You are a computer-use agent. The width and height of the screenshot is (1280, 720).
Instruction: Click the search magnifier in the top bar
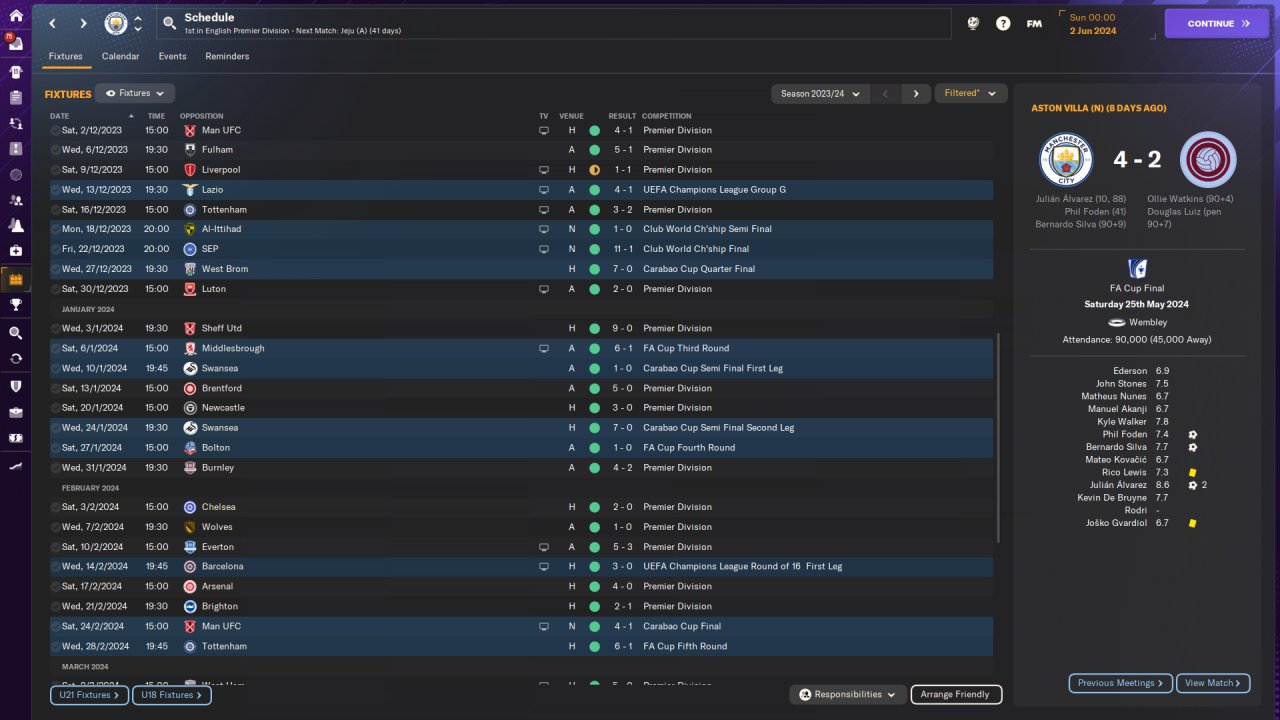pos(169,23)
